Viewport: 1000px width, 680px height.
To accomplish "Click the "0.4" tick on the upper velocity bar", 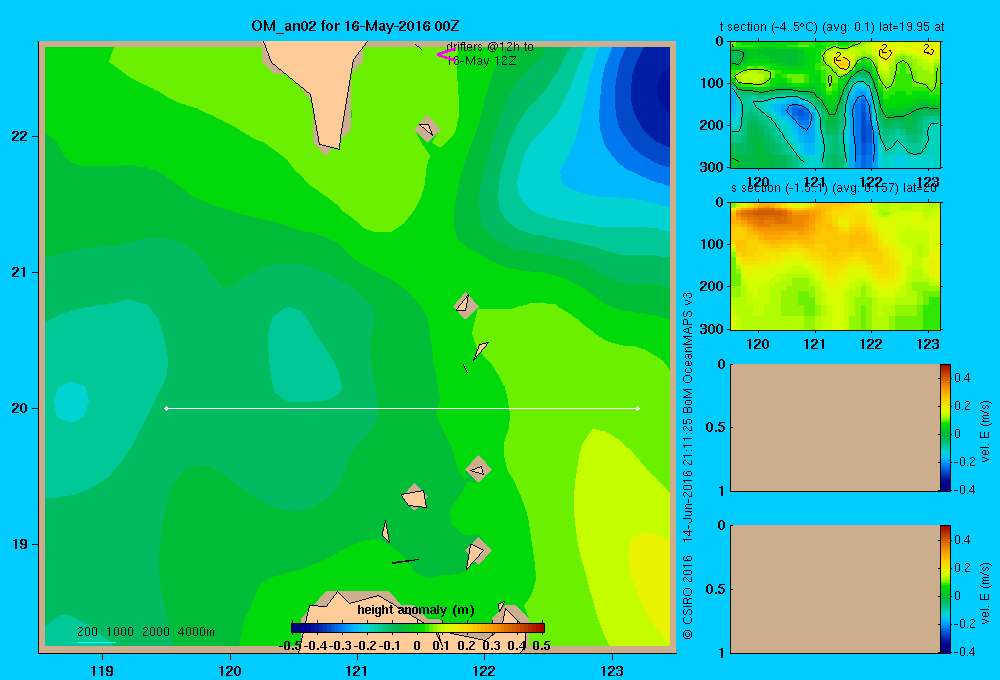I will click(x=963, y=378).
